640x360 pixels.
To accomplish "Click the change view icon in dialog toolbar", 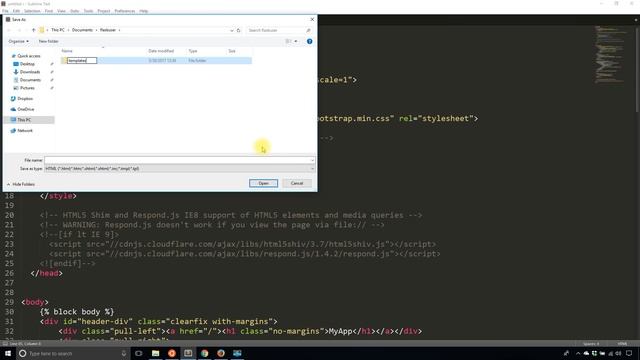I will click(288, 41).
